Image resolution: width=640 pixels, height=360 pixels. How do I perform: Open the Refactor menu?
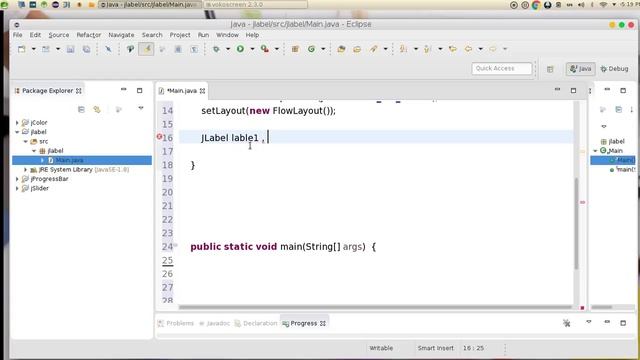click(89, 35)
